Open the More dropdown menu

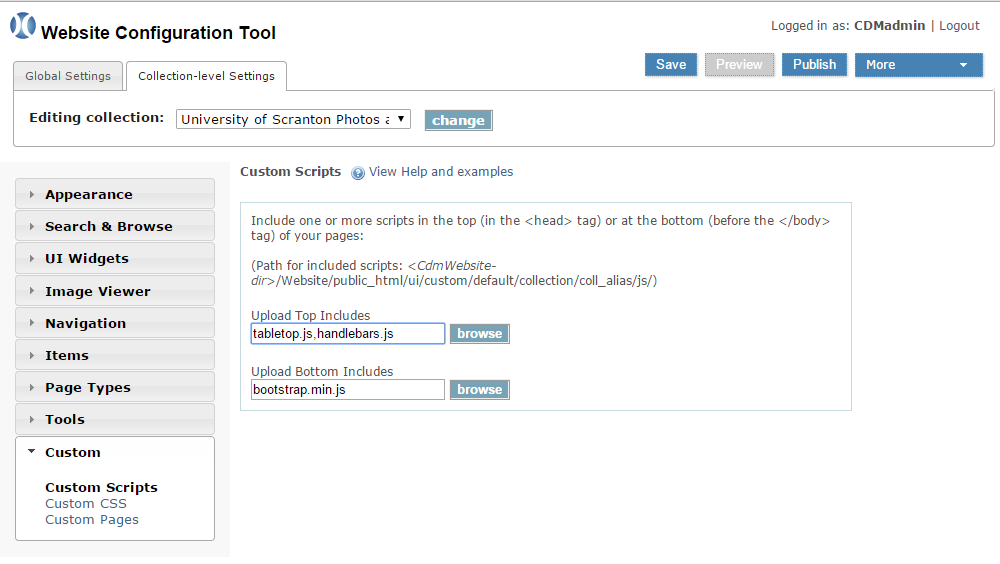point(918,64)
